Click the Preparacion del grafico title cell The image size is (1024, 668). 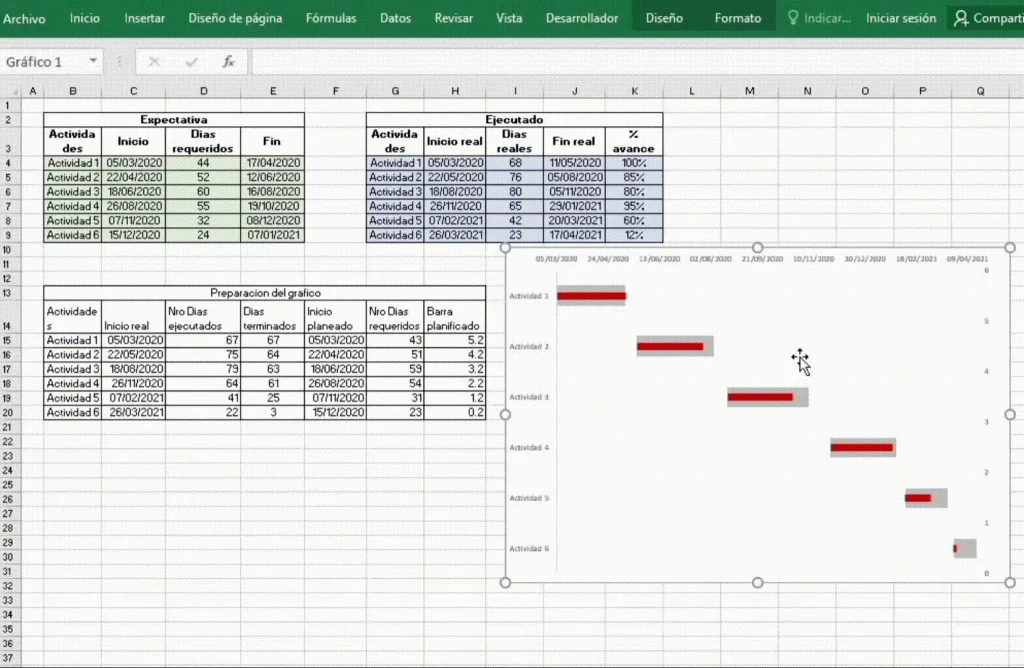click(265, 293)
